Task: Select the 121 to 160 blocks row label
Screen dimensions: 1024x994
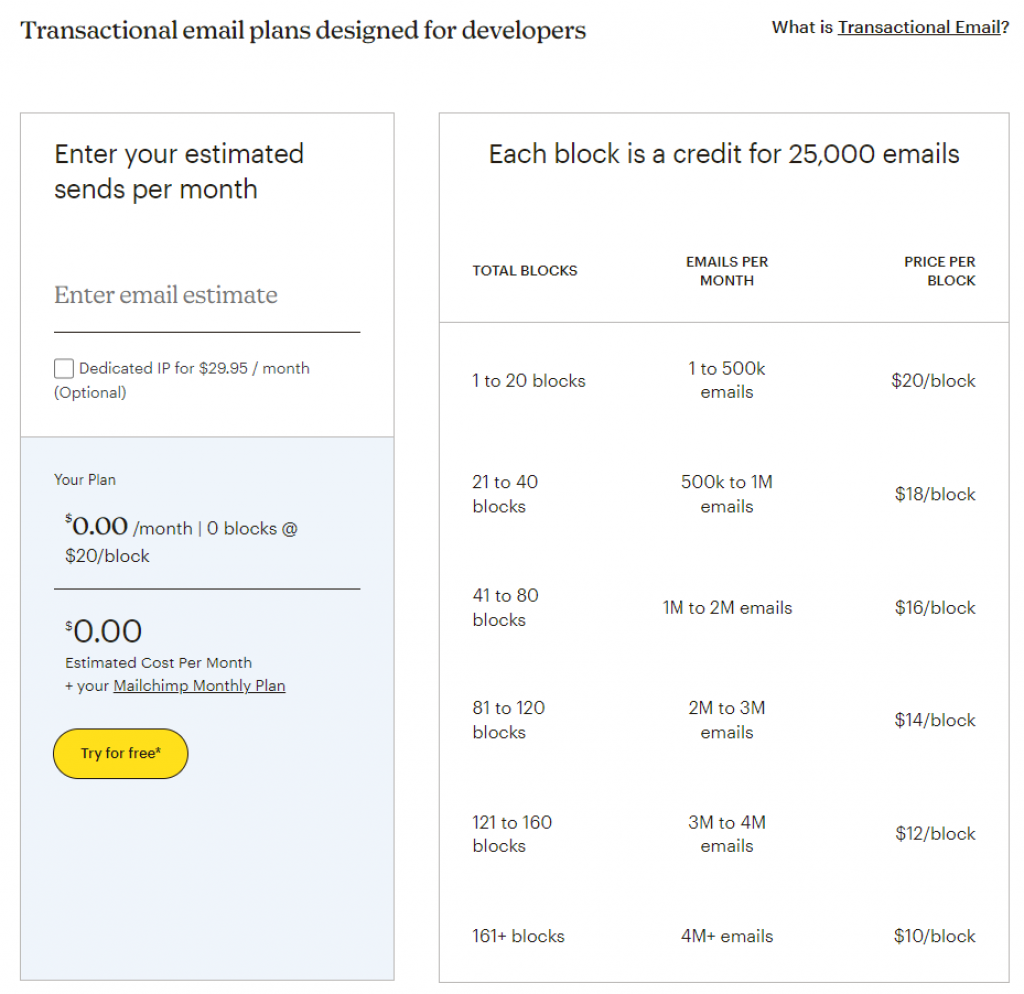Action: (x=512, y=834)
